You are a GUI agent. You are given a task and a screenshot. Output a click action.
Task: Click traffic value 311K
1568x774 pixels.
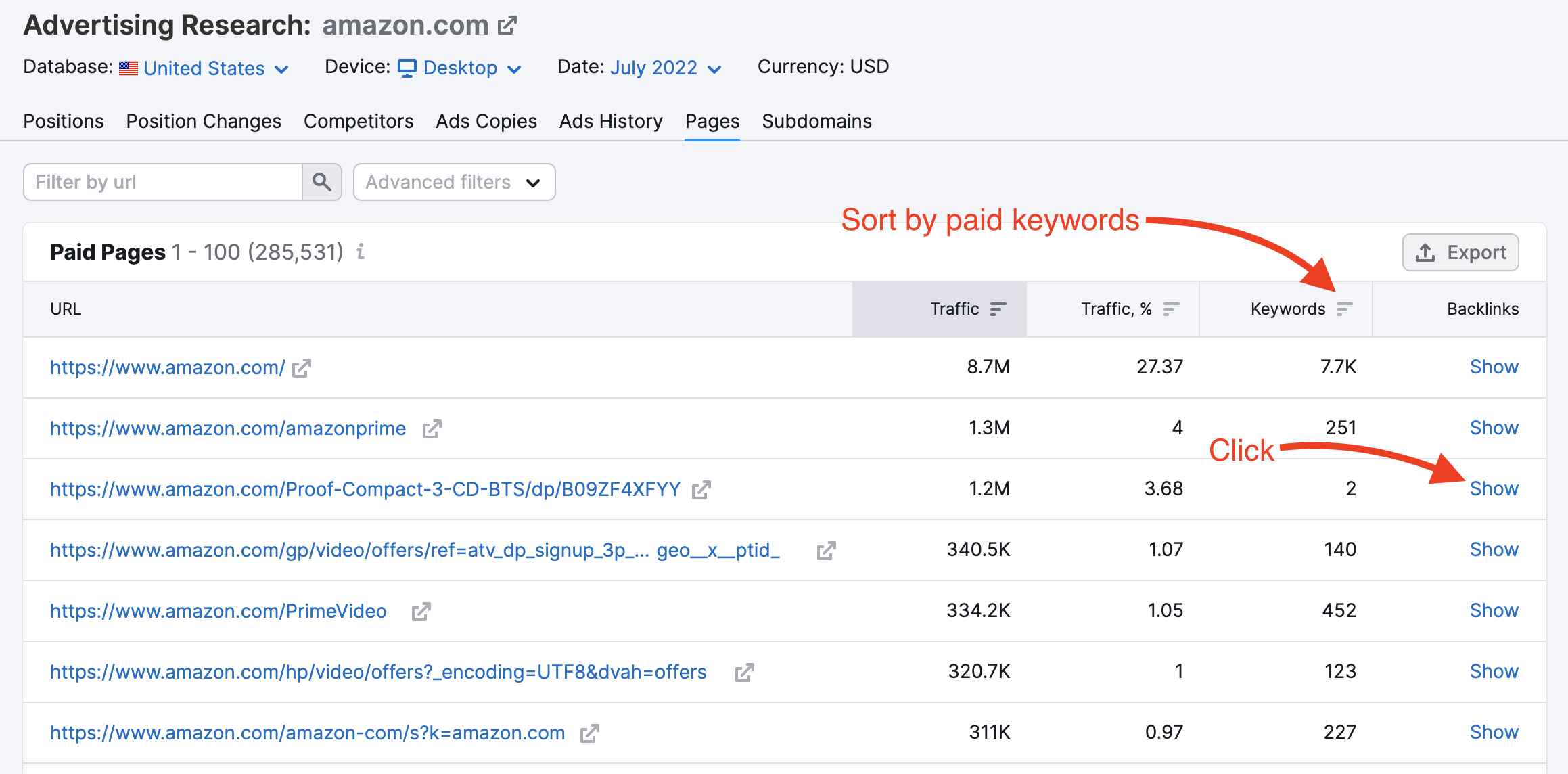coord(990,732)
